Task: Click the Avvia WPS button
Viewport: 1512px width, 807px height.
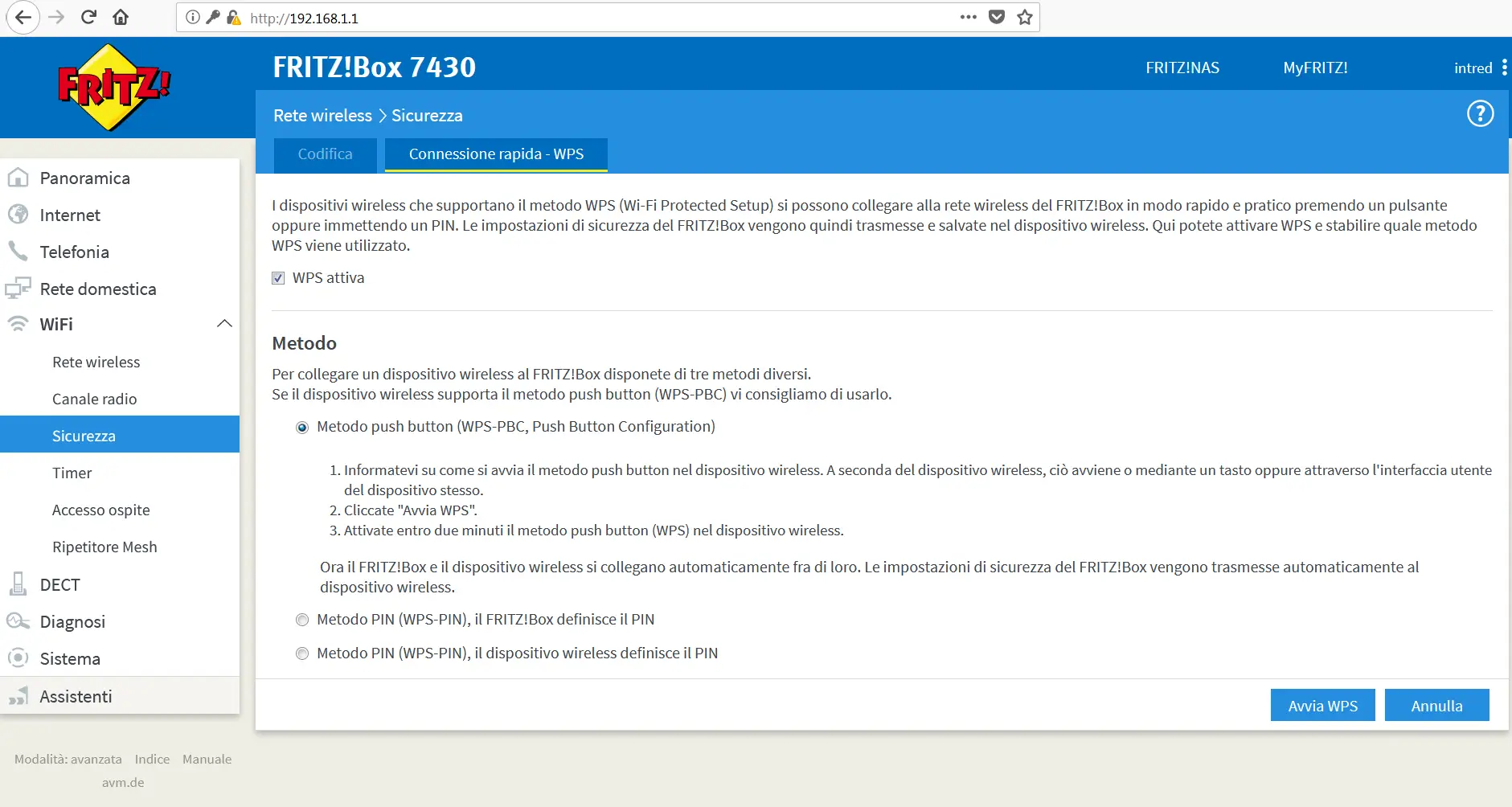Action: pyautogui.click(x=1322, y=705)
